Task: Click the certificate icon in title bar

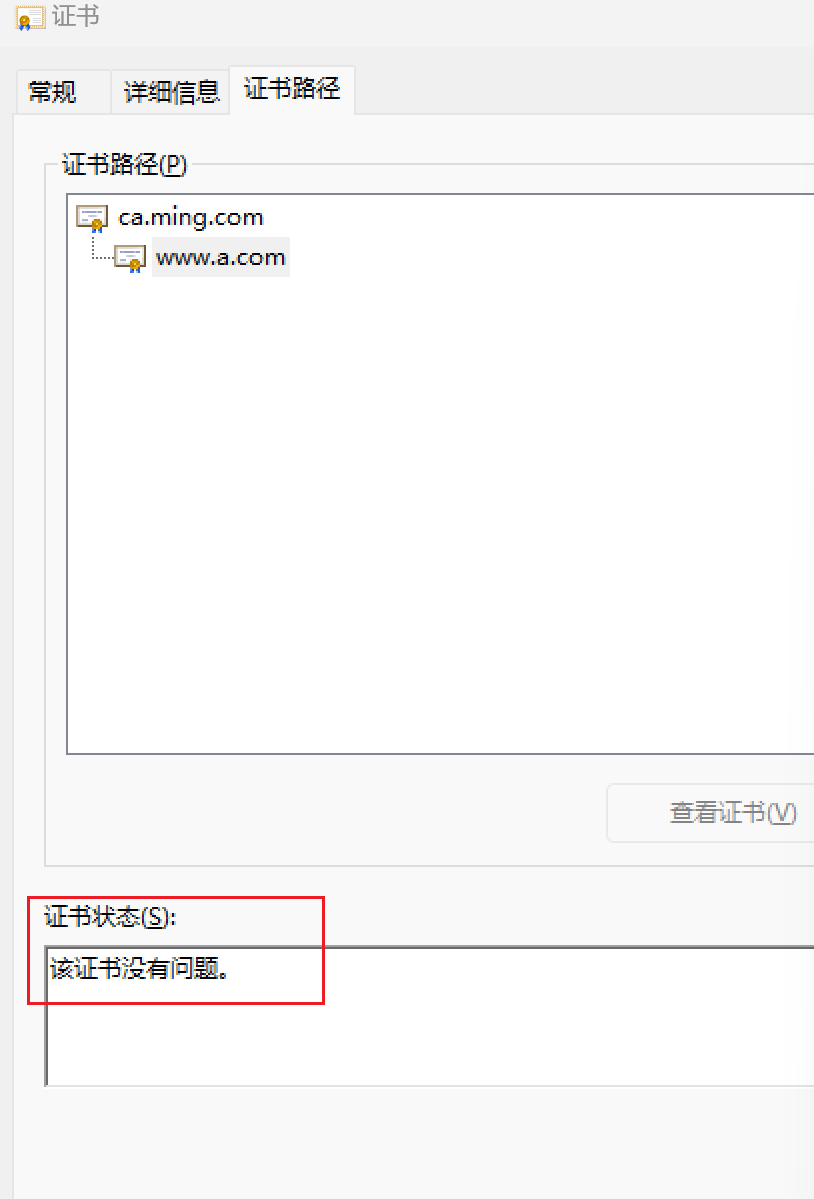Action: click(30, 18)
